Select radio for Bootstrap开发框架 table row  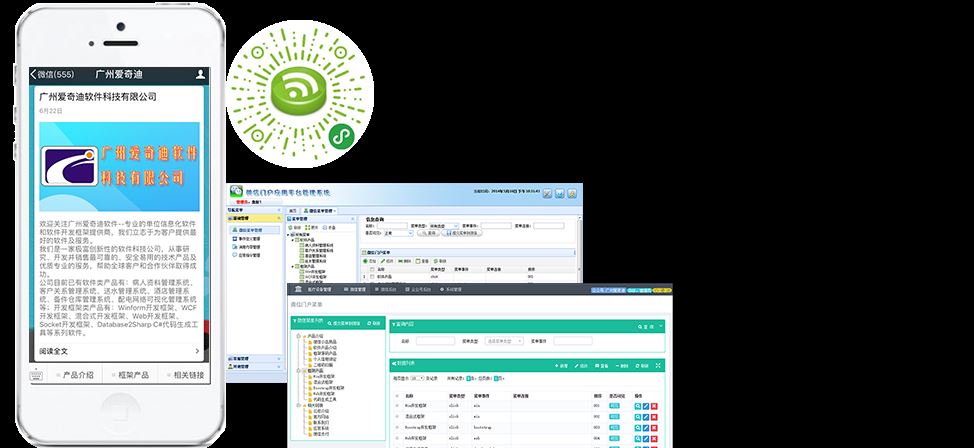397,427
